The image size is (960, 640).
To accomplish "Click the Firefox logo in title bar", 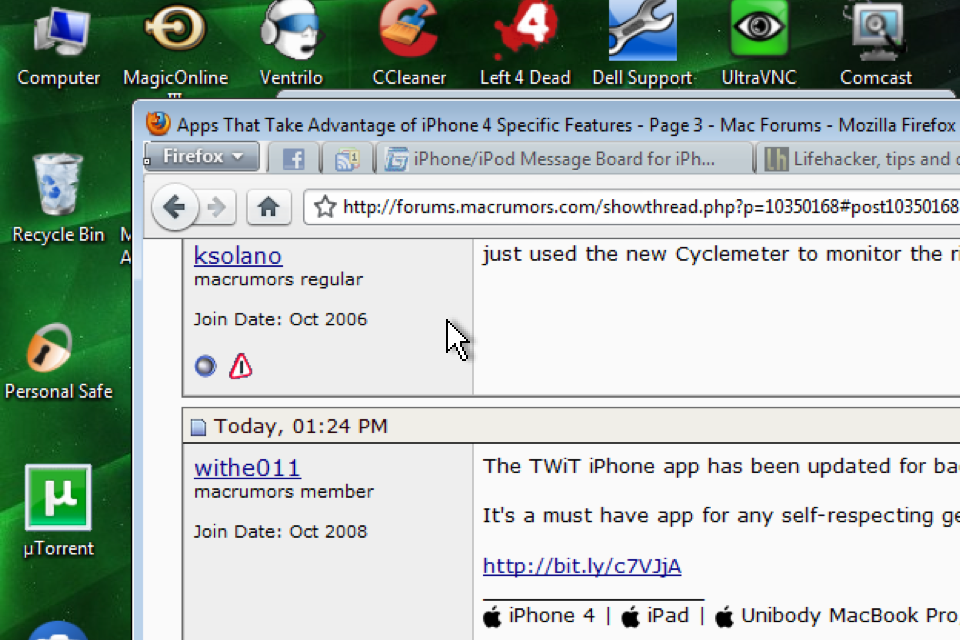I will tap(158, 124).
